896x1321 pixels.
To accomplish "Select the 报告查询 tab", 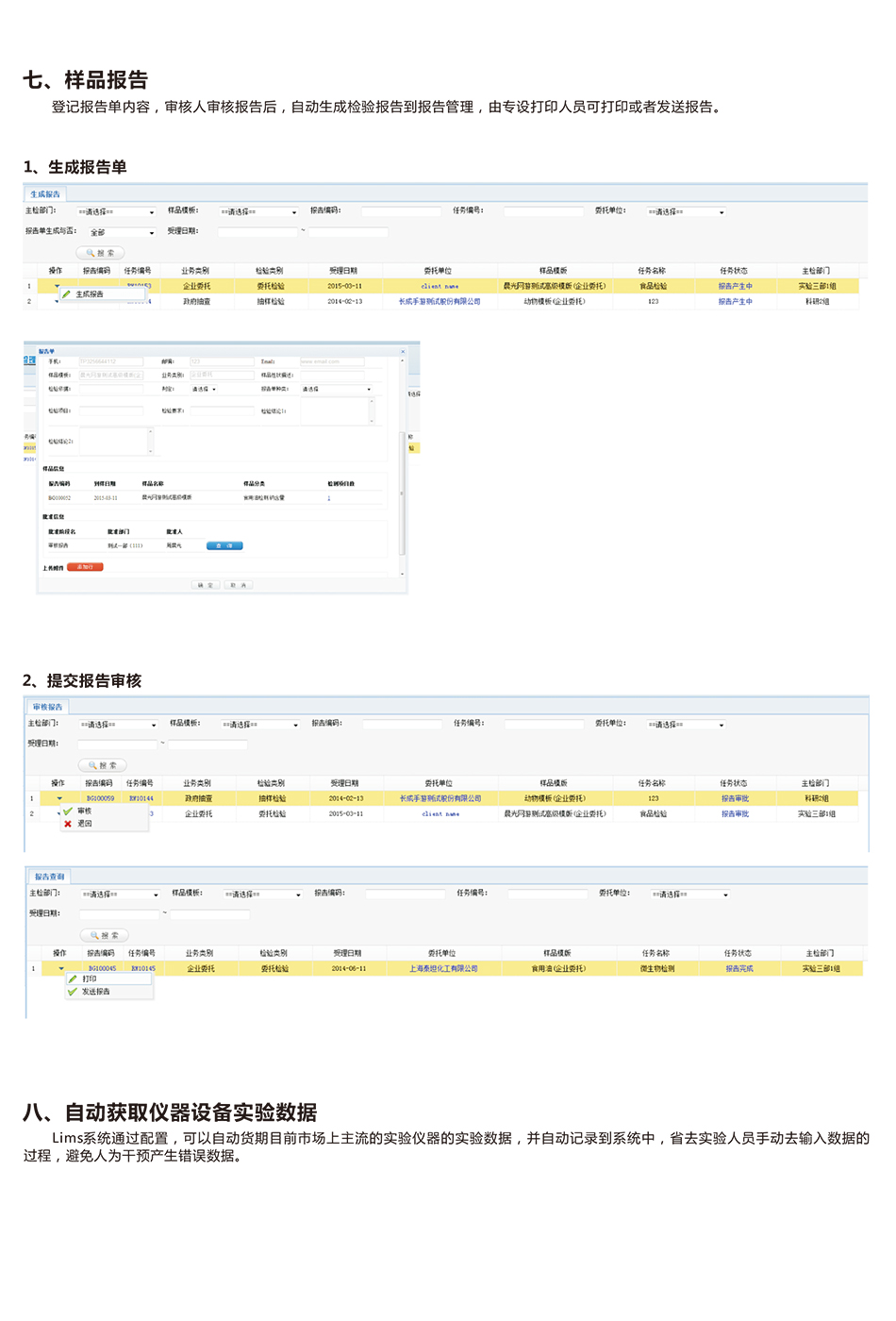I will pyautogui.click(x=49, y=877).
